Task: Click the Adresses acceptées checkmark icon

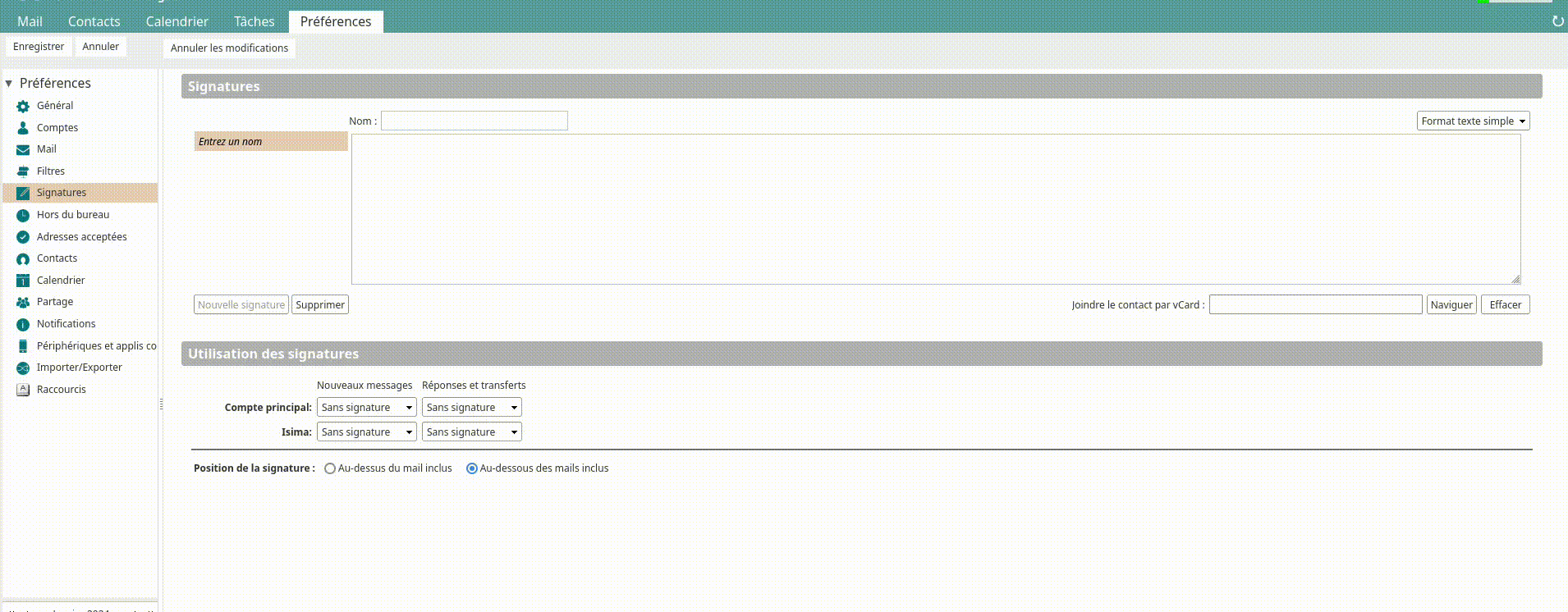Action: click(23, 237)
